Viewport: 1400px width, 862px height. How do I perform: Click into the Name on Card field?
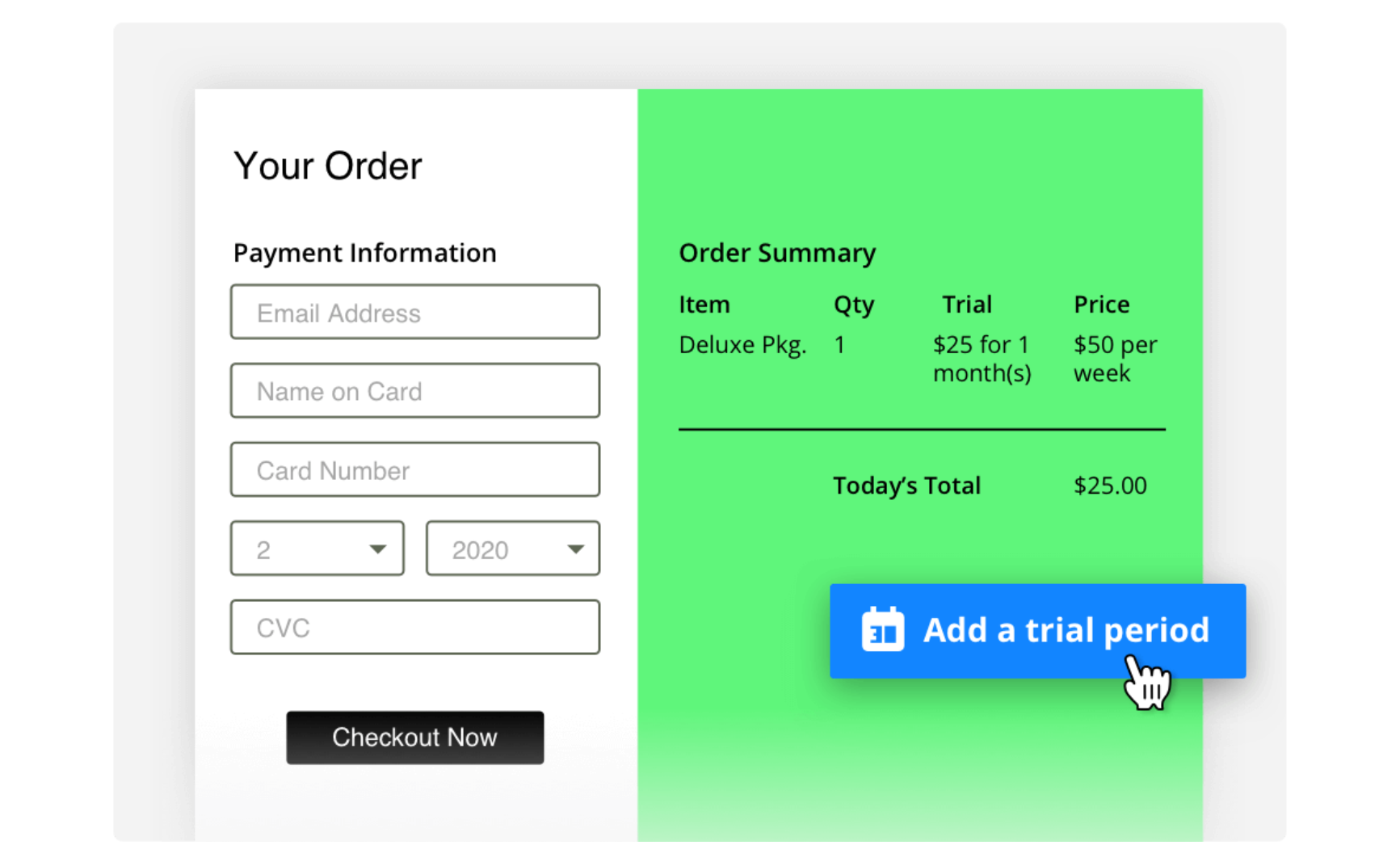[414, 391]
